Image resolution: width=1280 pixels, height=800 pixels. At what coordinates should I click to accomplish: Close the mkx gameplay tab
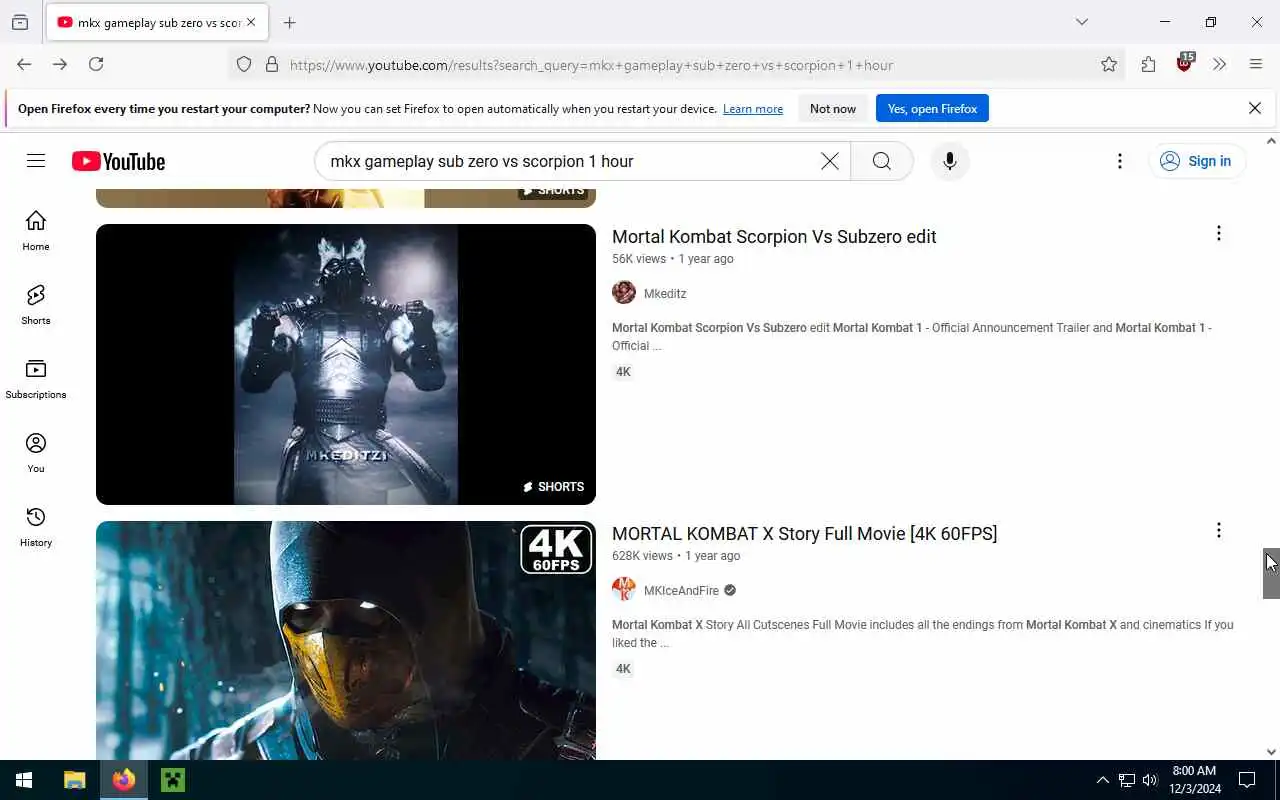pos(251,22)
